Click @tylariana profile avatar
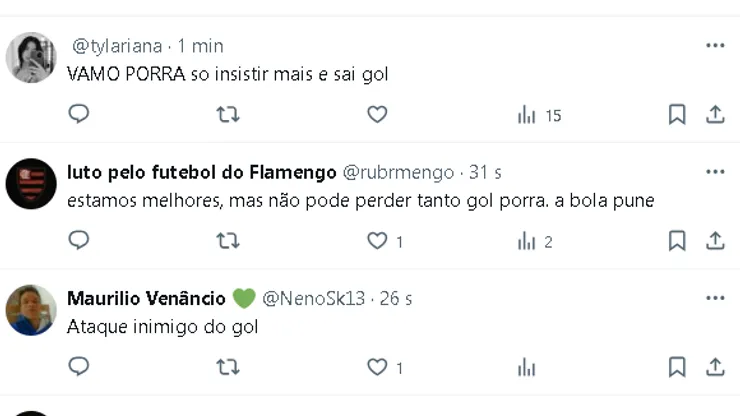Viewport: 740px width, 416px height. tap(31, 58)
